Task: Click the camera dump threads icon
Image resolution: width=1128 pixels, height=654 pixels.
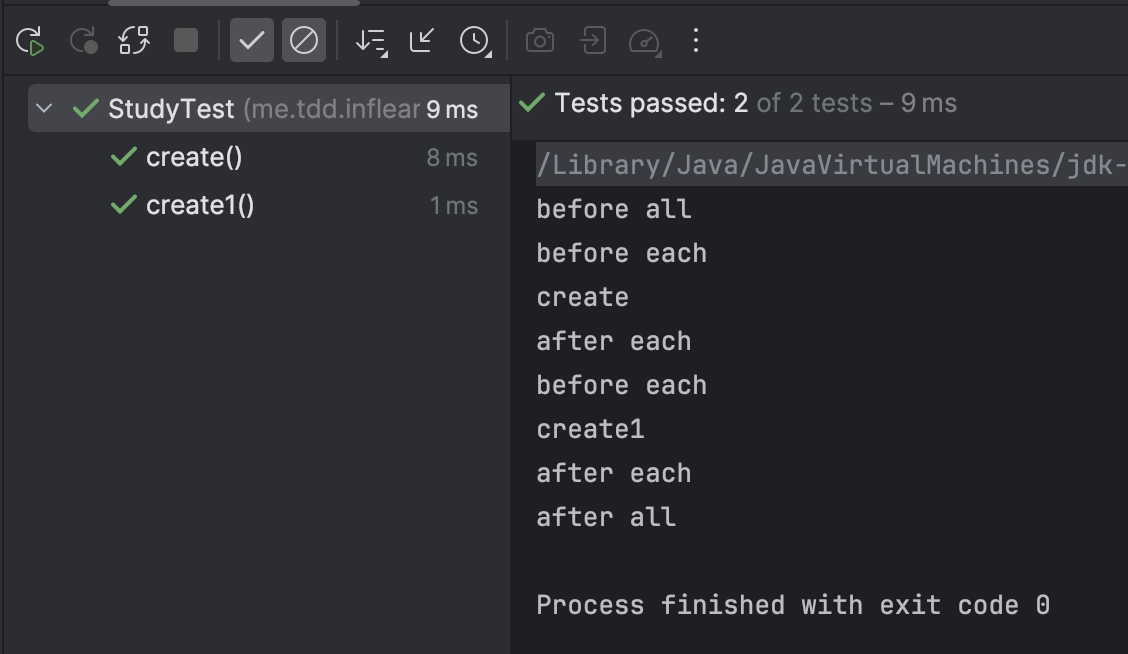Action: click(540, 41)
